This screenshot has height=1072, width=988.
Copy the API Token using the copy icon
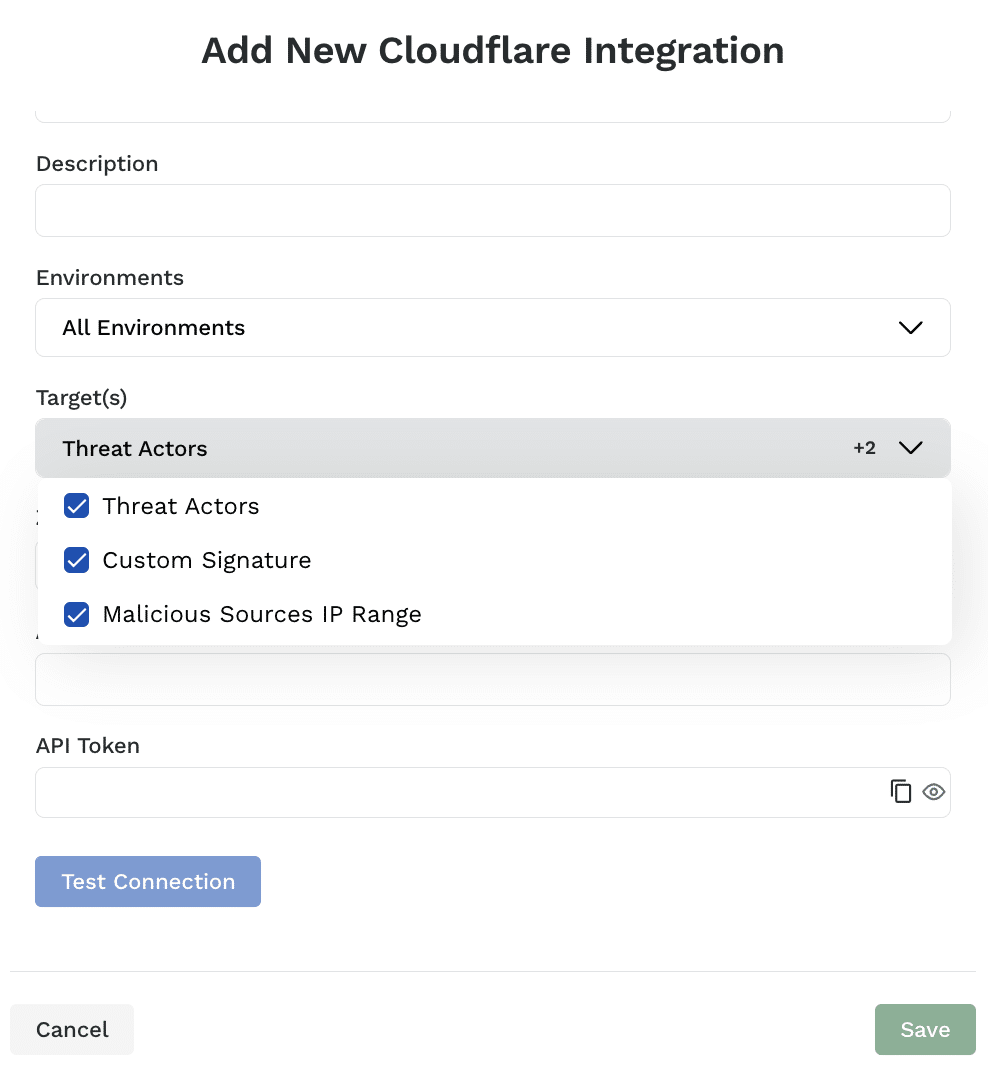[901, 792]
